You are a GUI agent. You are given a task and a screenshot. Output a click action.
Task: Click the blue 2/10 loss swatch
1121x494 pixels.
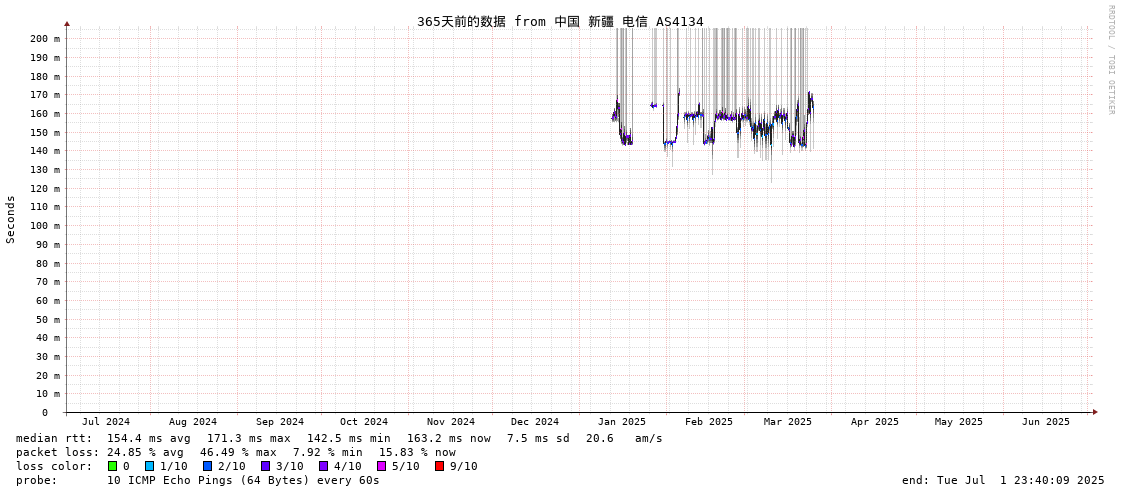[207, 466]
